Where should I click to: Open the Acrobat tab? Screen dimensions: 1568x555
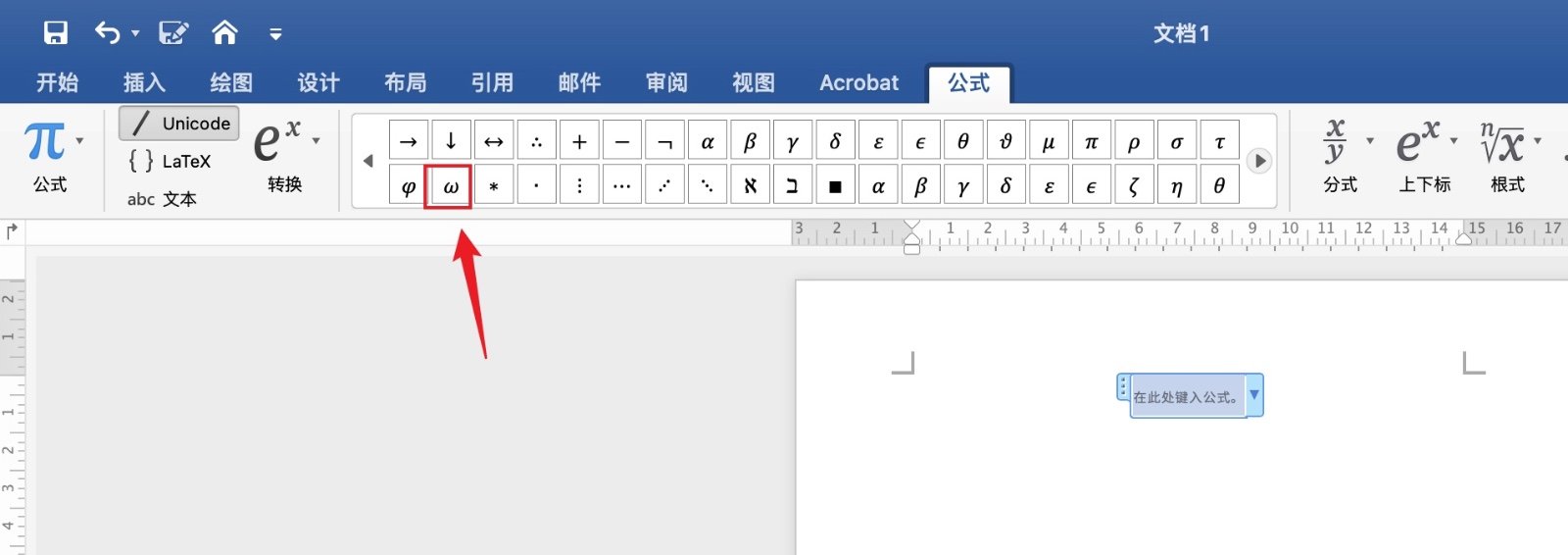coord(858,82)
